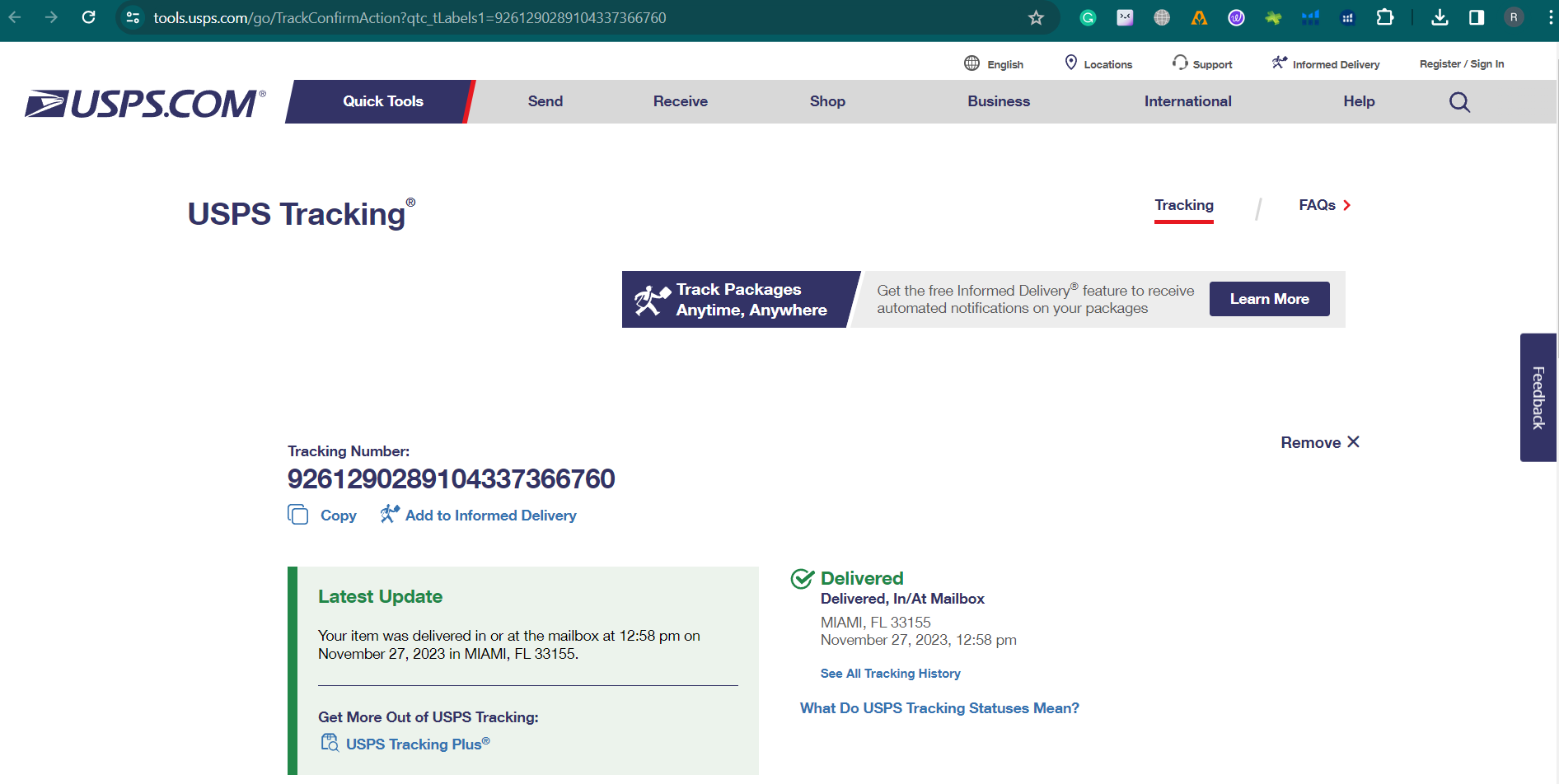Image resolution: width=1559 pixels, height=784 pixels.
Task: Open the Send menu
Action: pyautogui.click(x=545, y=101)
